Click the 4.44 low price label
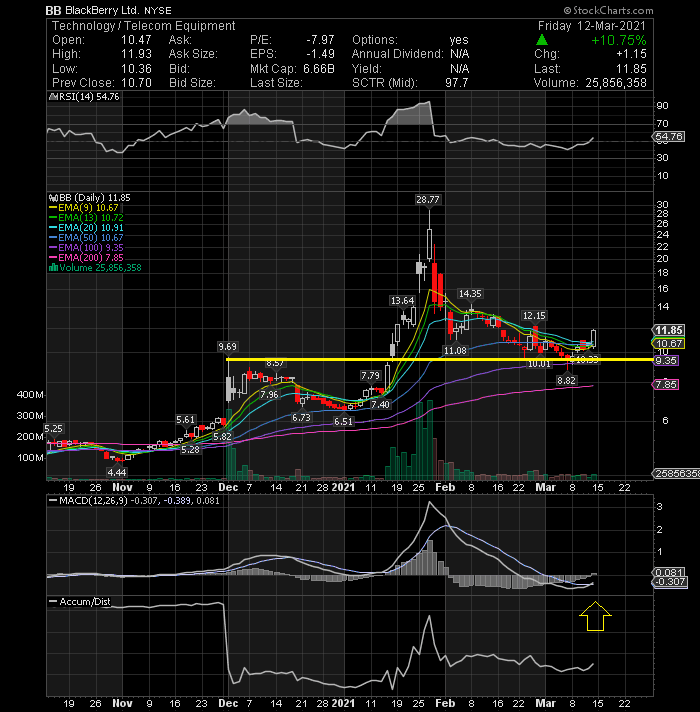 click(x=117, y=473)
